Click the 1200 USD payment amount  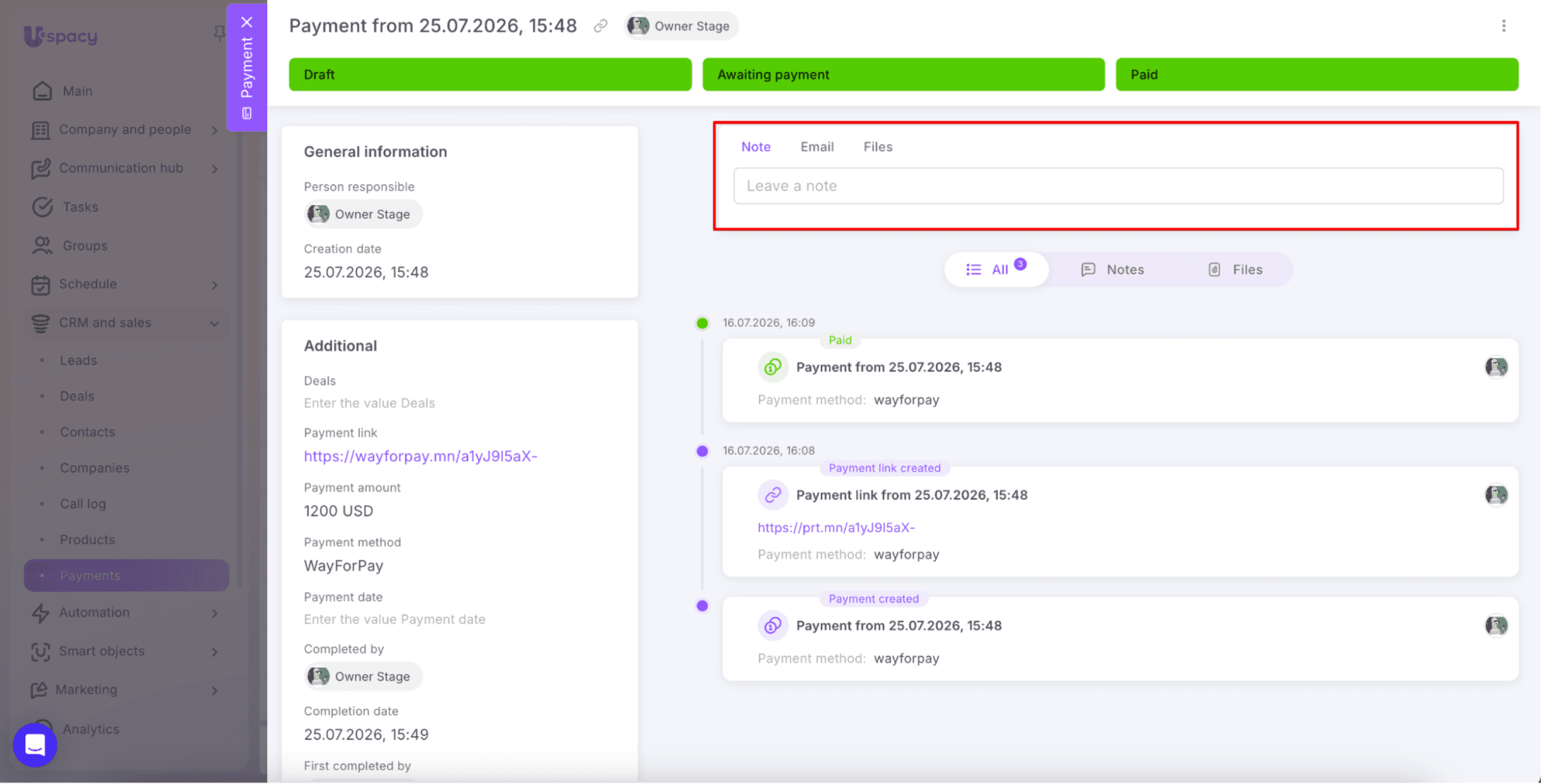click(338, 511)
